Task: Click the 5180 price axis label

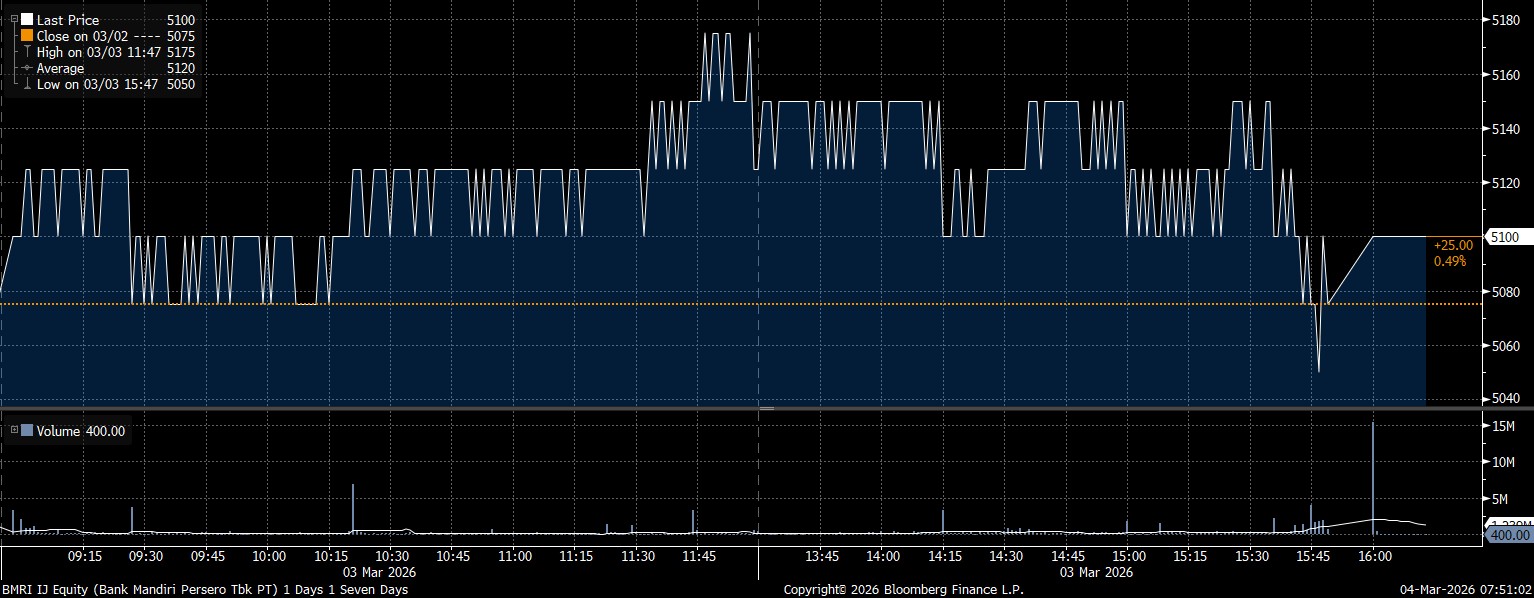Action: pos(1505,20)
